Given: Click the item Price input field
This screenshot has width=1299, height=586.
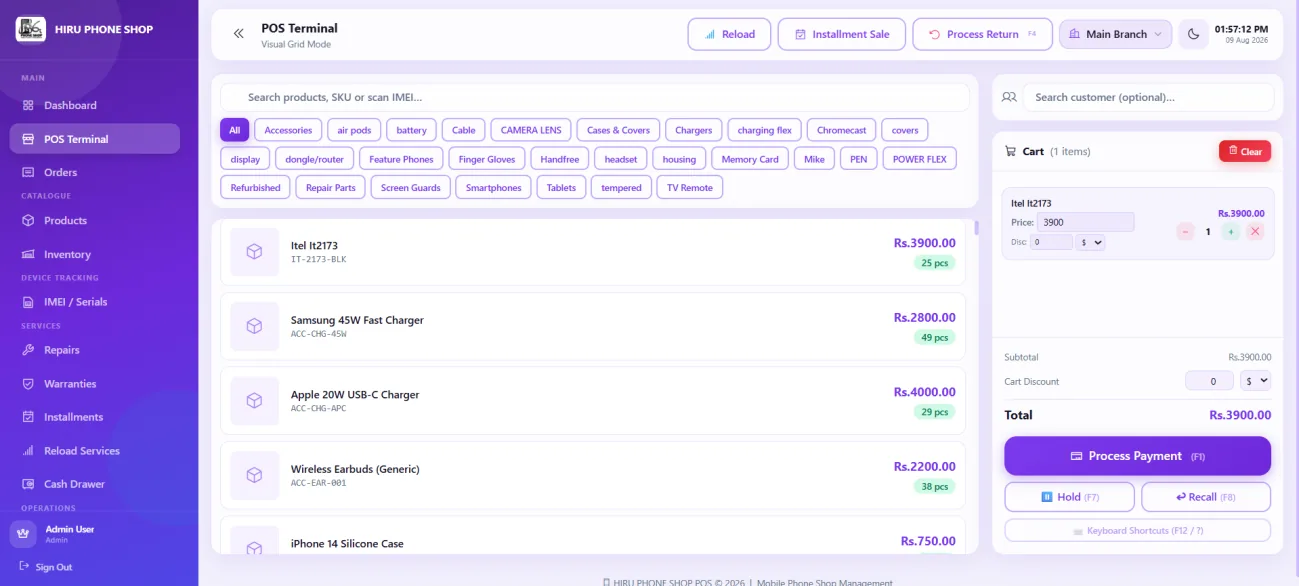Looking at the screenshot, I should [x=1085, y=222].
